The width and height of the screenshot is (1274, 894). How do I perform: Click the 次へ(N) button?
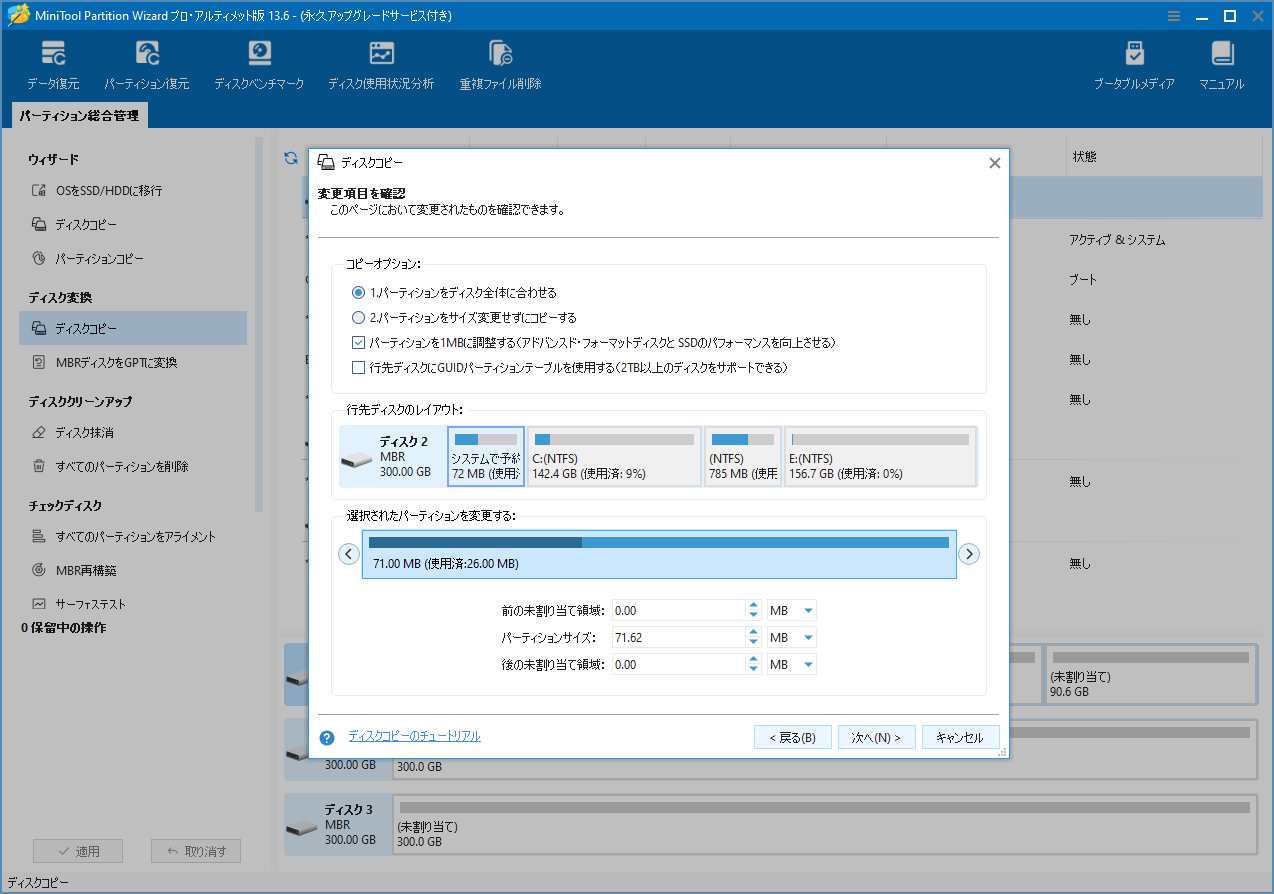[x=876, y=737]
